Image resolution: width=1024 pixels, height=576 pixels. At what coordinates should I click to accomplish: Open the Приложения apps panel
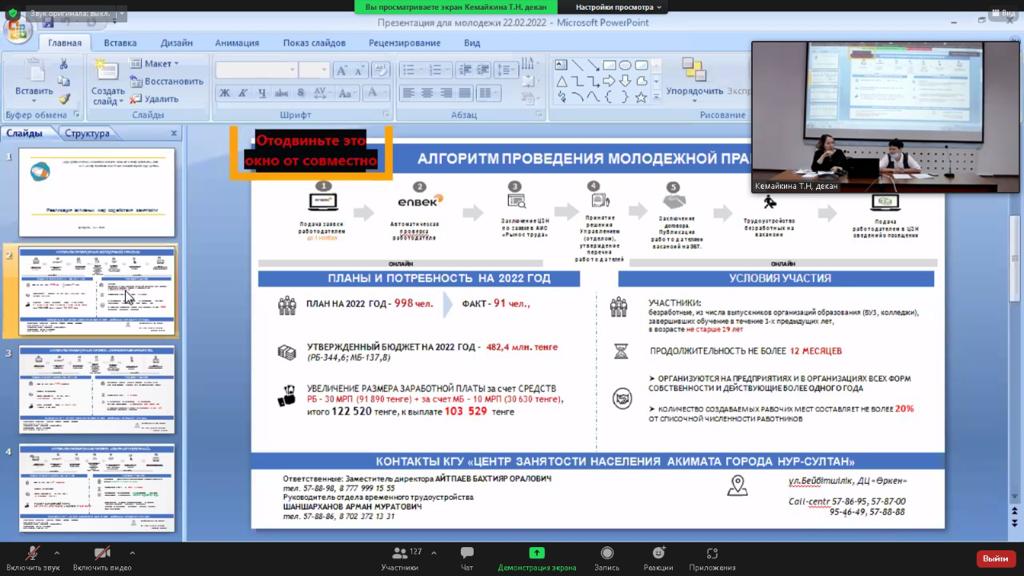[712, 554]
